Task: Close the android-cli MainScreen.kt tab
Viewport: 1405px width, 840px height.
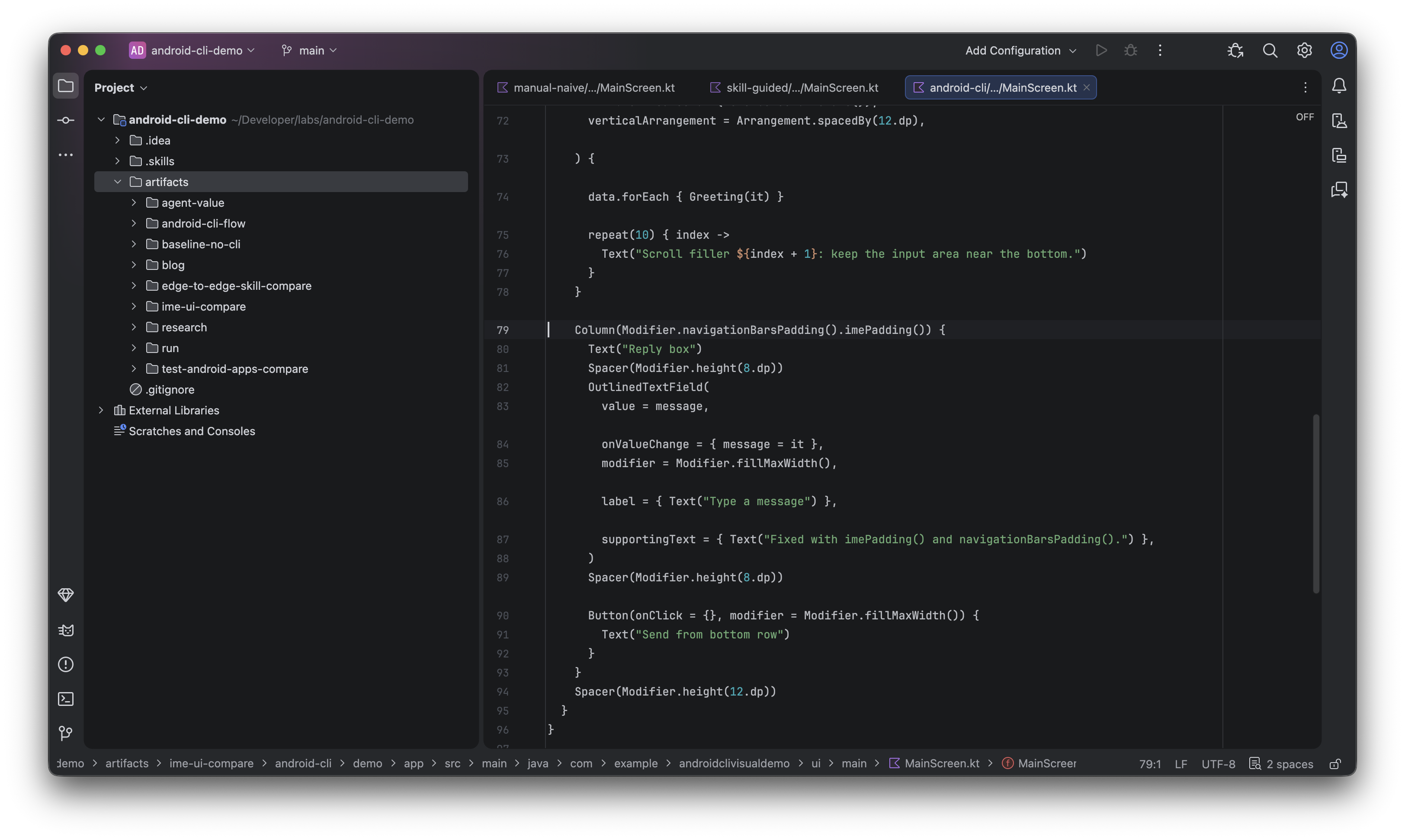Action: (x=1086, y=87)
